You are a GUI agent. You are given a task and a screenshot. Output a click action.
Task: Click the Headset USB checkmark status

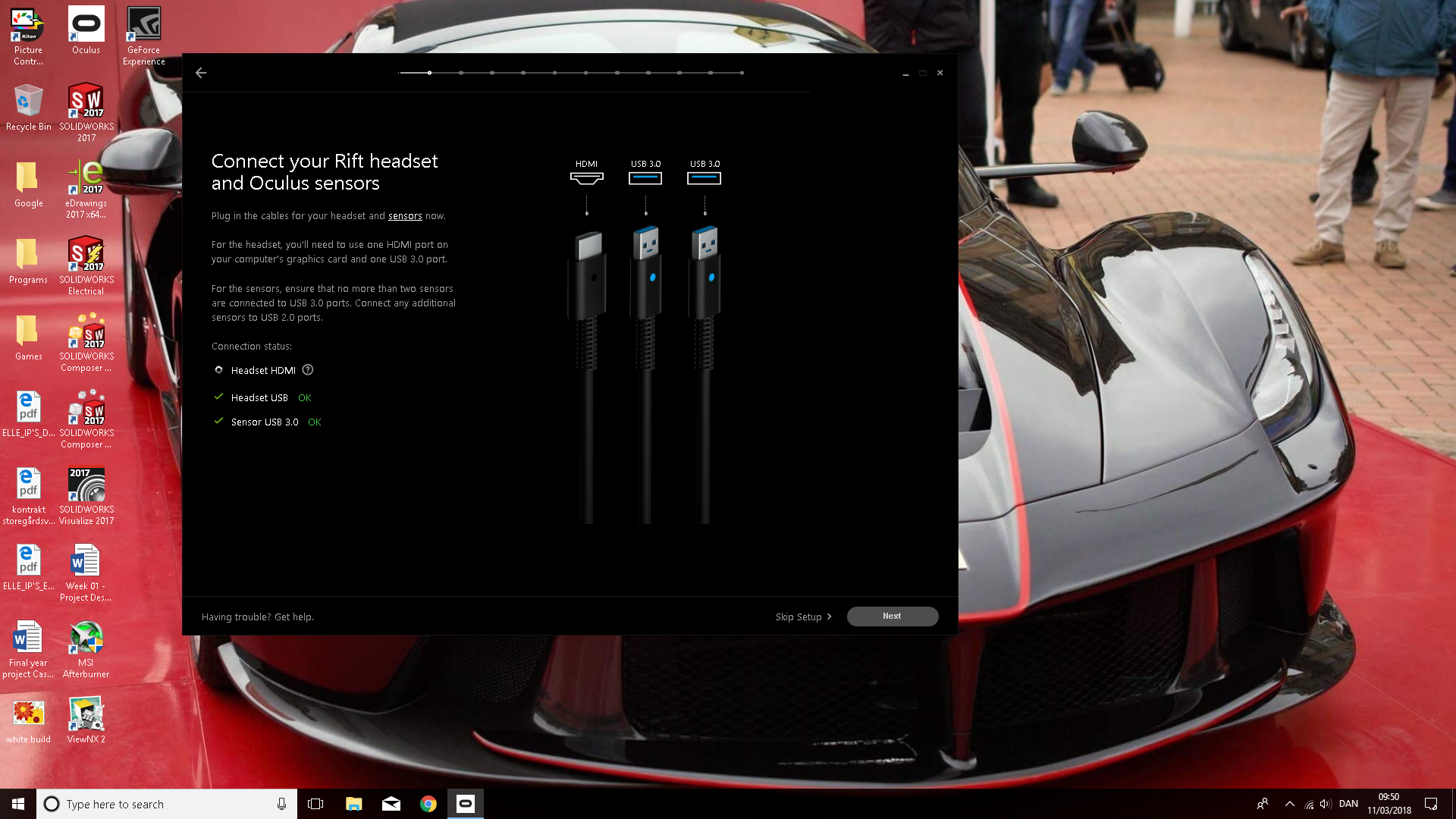tap(219, 397)
